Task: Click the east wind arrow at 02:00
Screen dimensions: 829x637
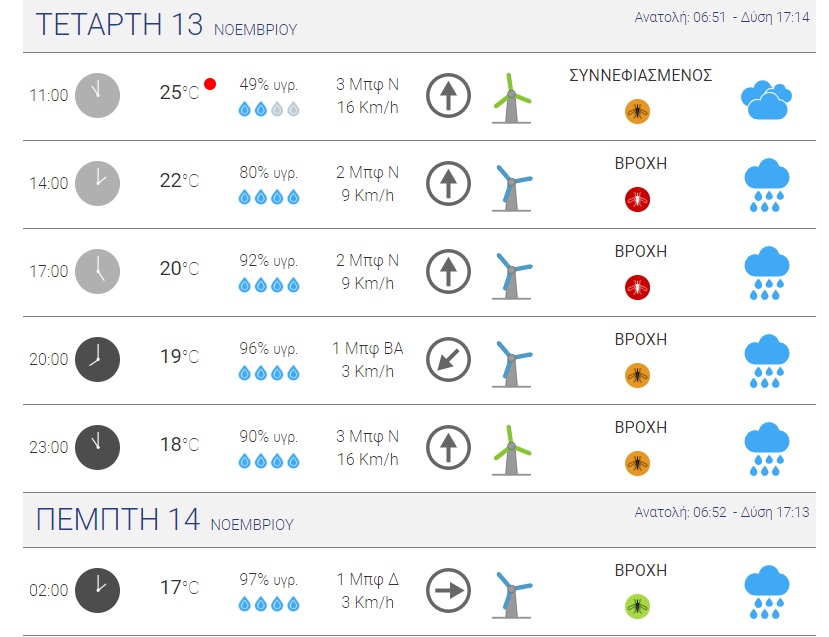Action: pos(448,590)
